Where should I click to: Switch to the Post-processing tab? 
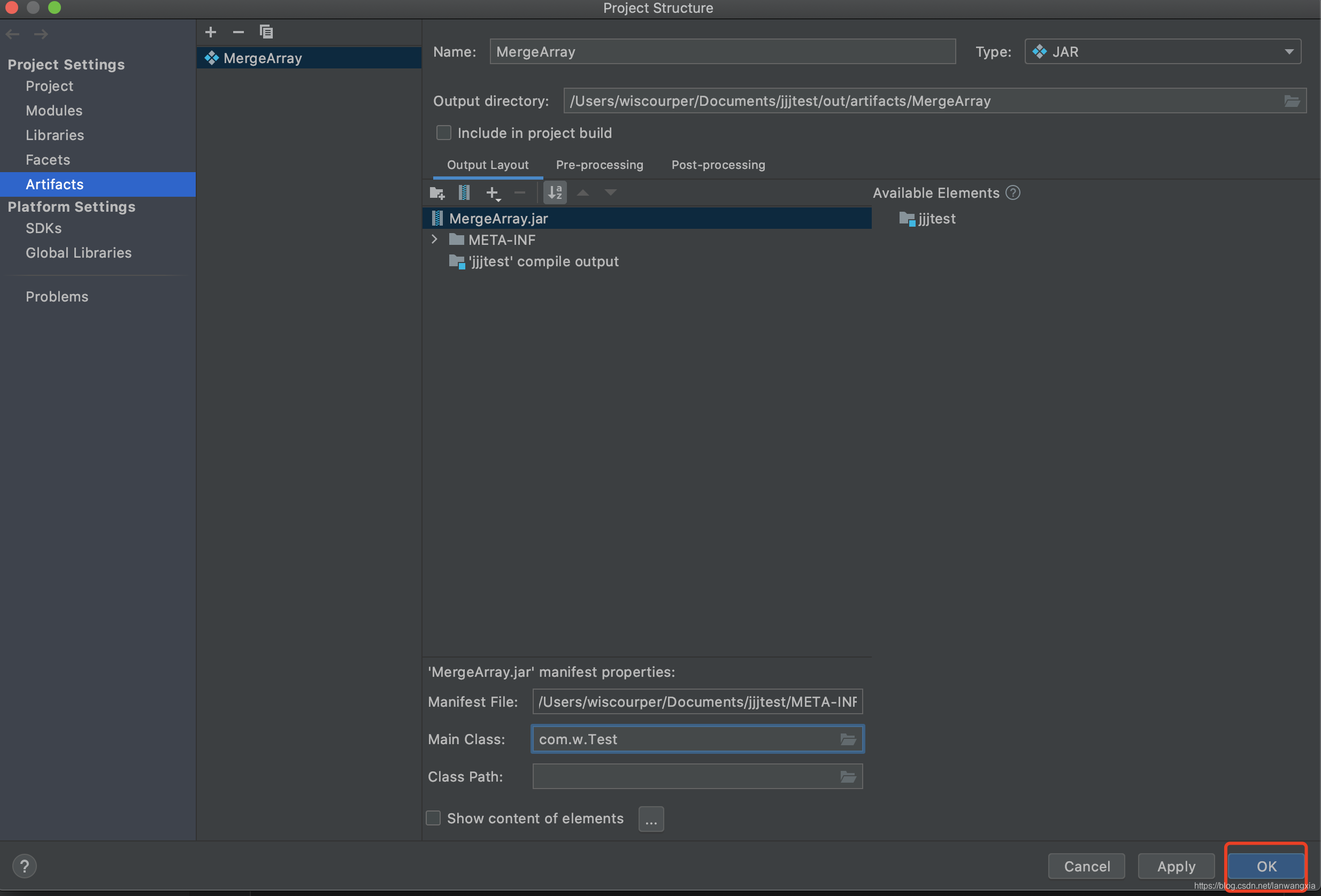(718, 165)
